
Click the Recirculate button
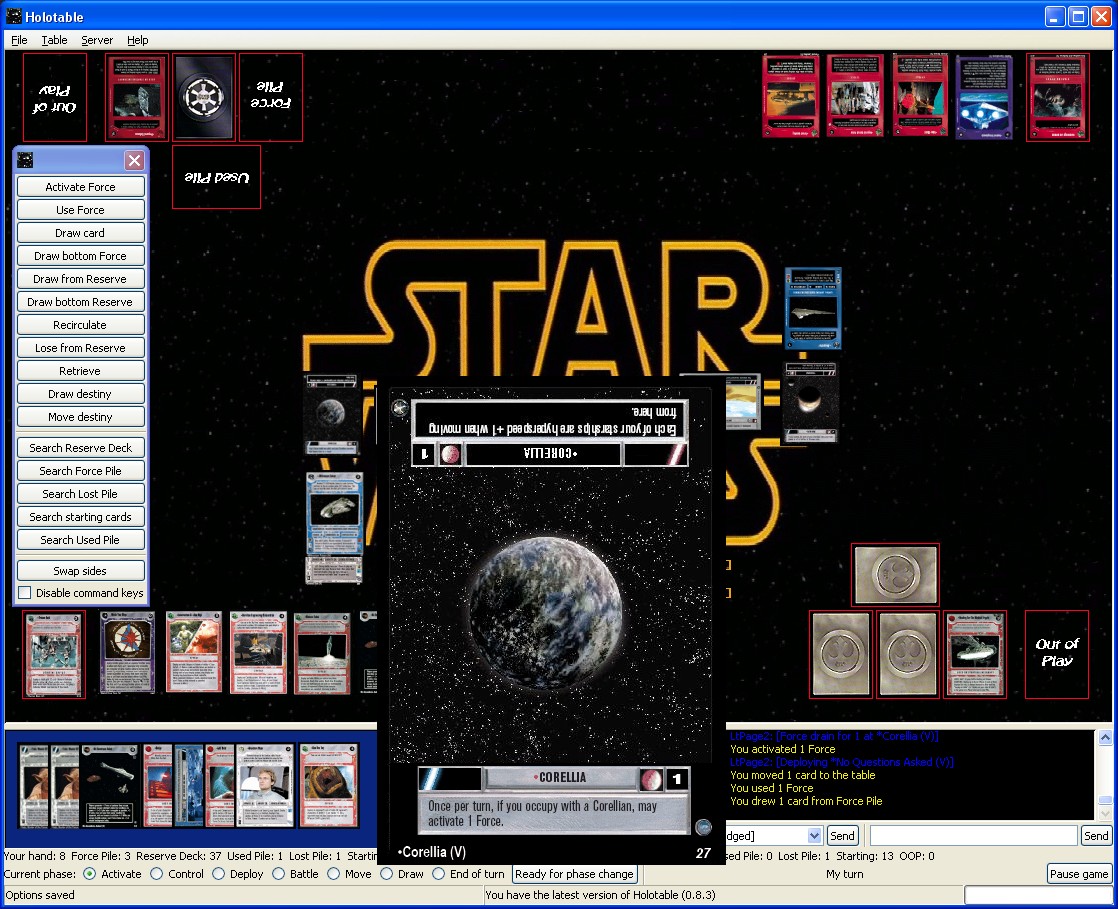81,325
